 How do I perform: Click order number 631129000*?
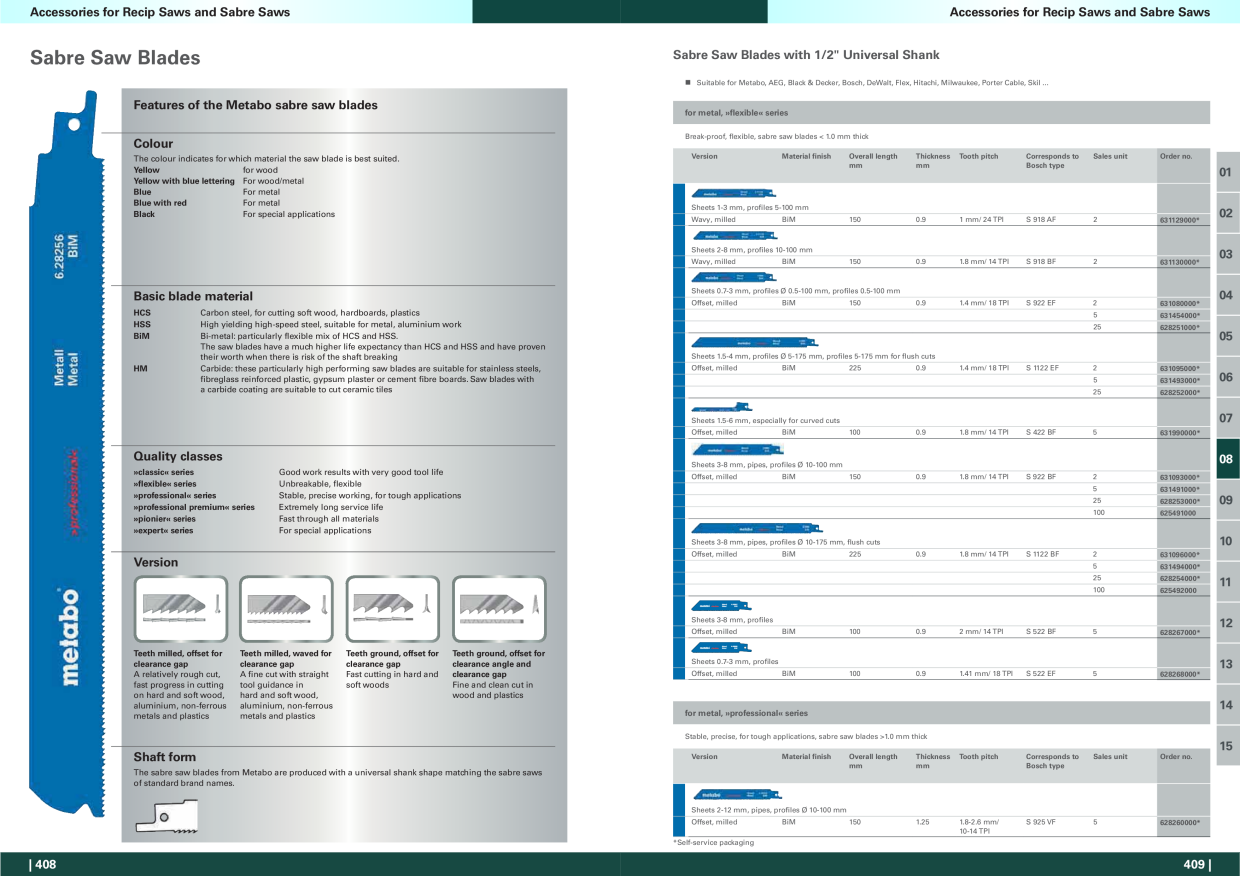click(x=1179, y=219)
